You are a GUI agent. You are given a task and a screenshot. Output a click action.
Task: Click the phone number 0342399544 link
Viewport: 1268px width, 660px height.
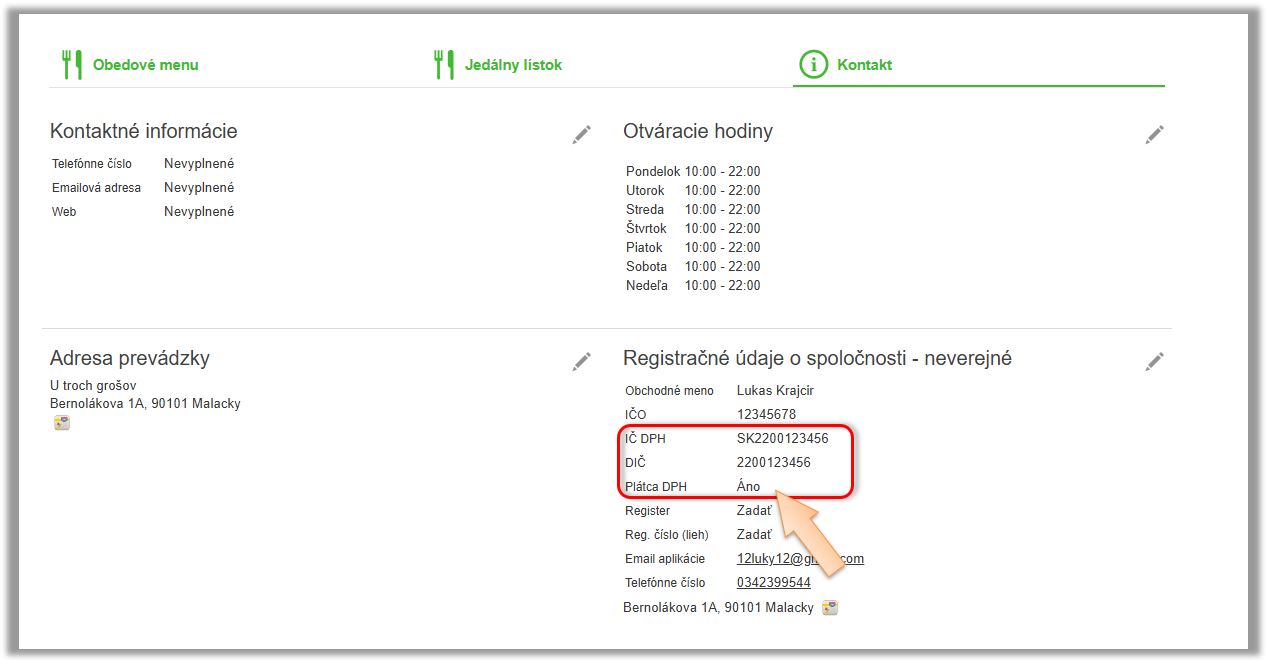click(773, 583)
